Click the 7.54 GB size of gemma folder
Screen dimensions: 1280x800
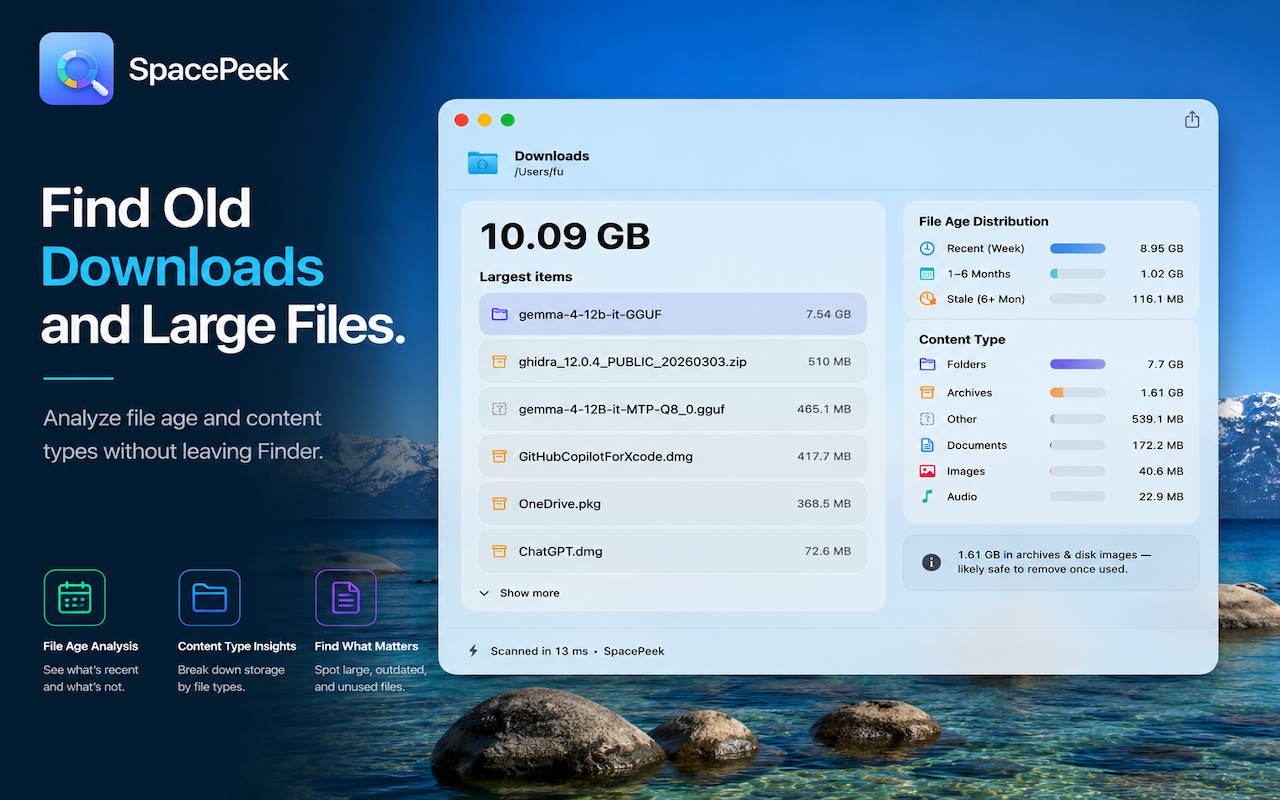[828, 314]
